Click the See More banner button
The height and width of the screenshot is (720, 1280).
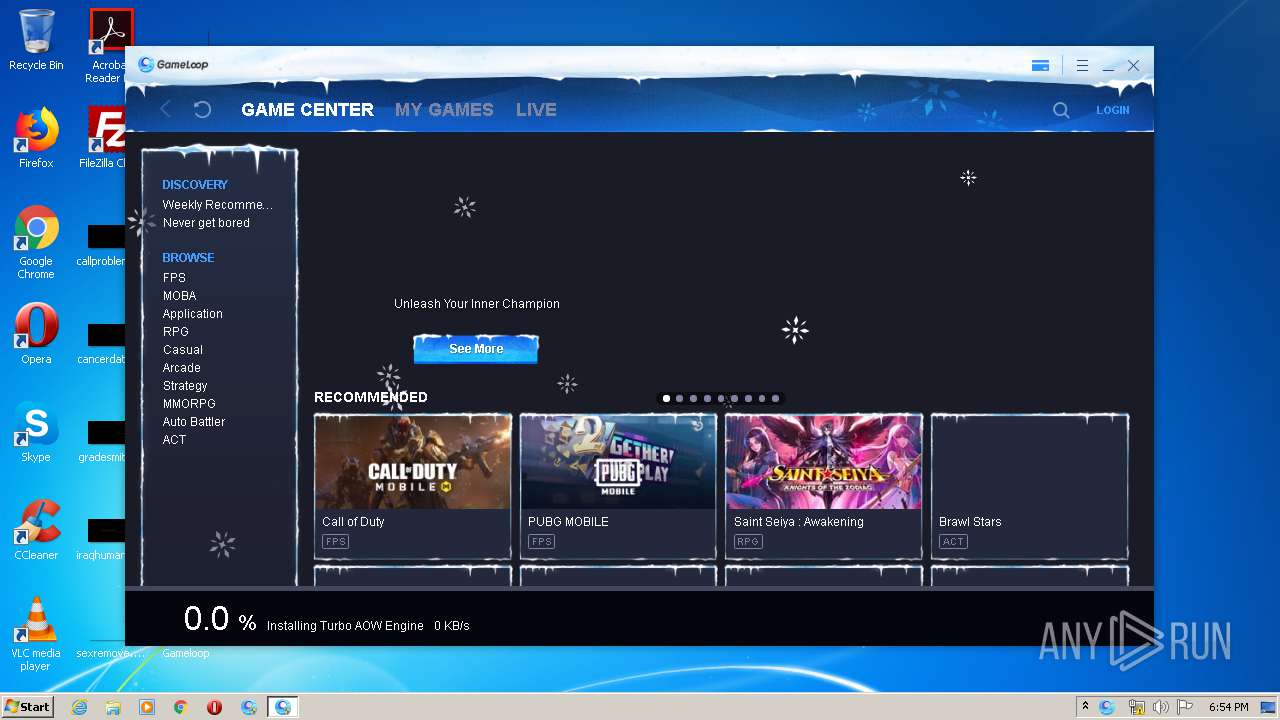pyautogui.click(x=476, y=349)
